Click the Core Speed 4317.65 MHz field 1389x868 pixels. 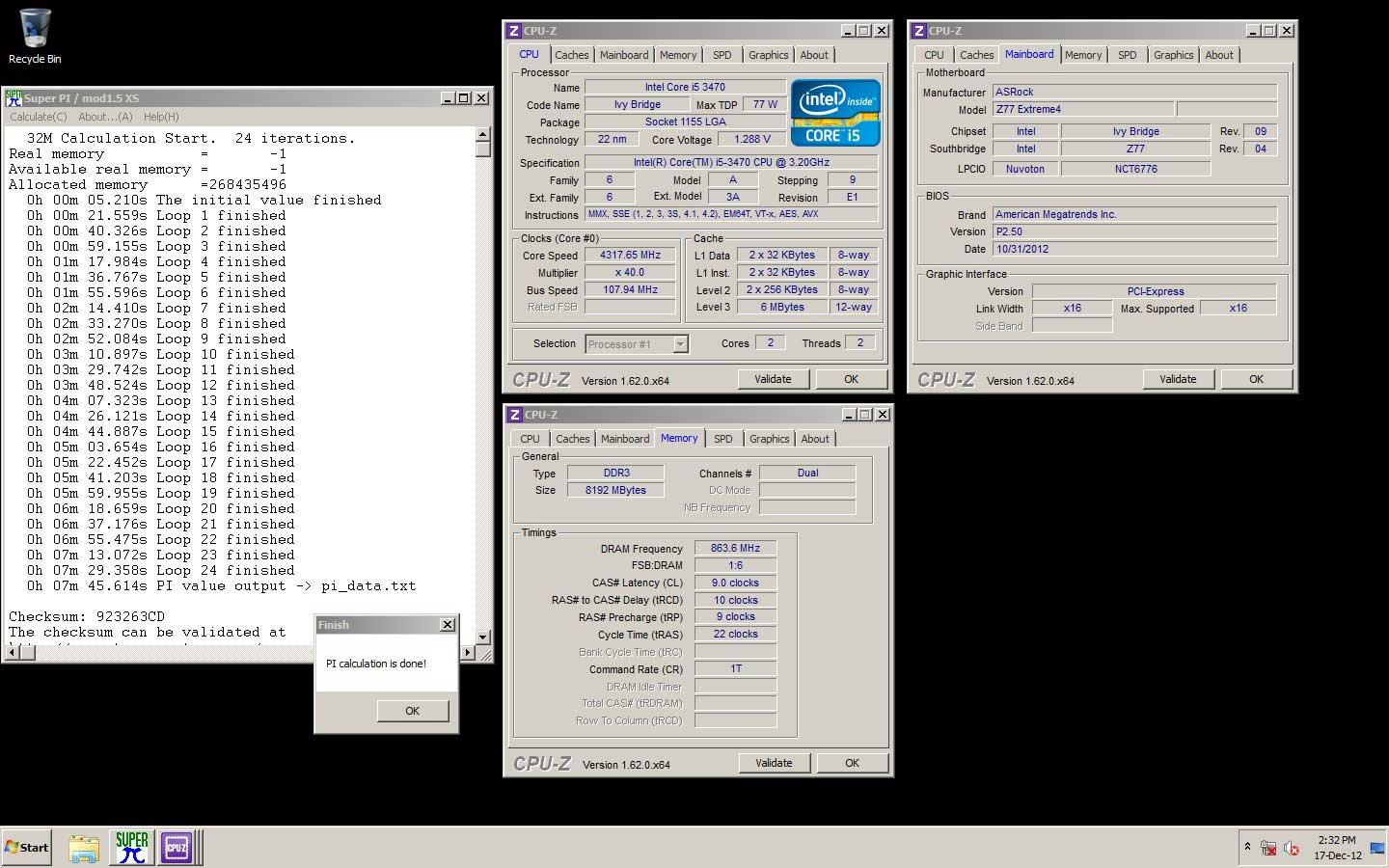[630, 256]
